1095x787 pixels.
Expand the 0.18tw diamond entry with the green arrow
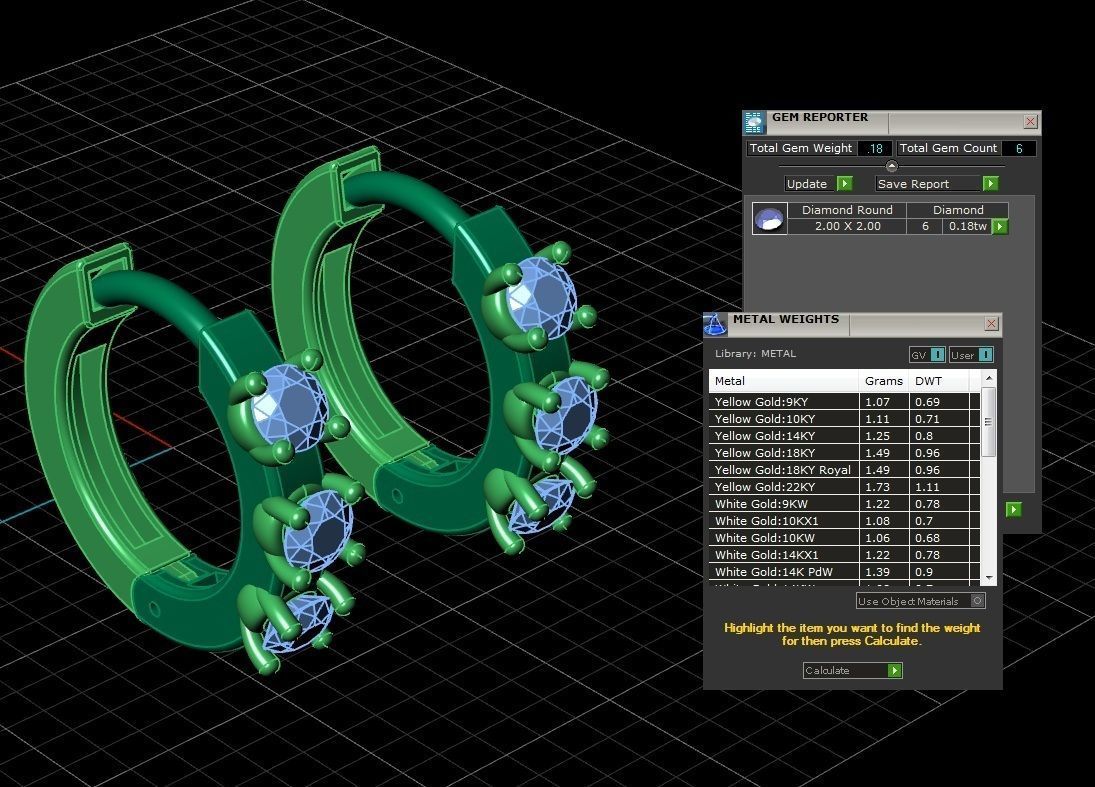[x=1000, y=226]
